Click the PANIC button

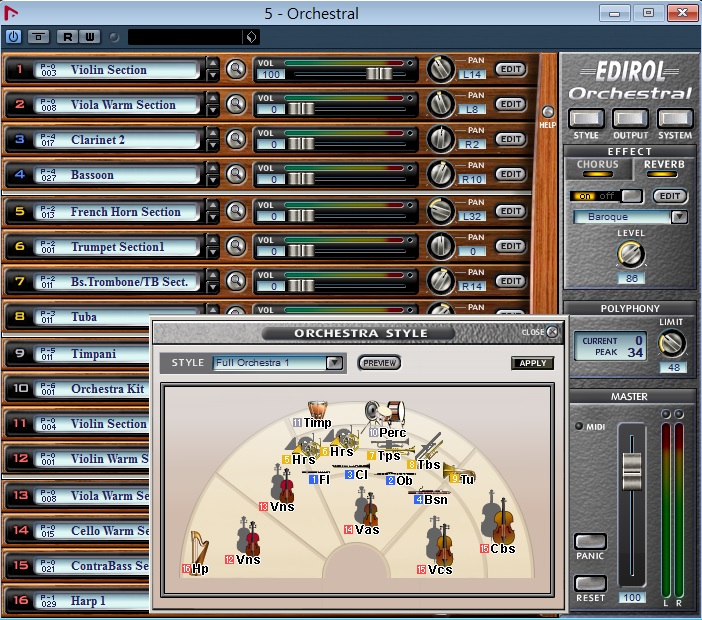coord(590,541)
